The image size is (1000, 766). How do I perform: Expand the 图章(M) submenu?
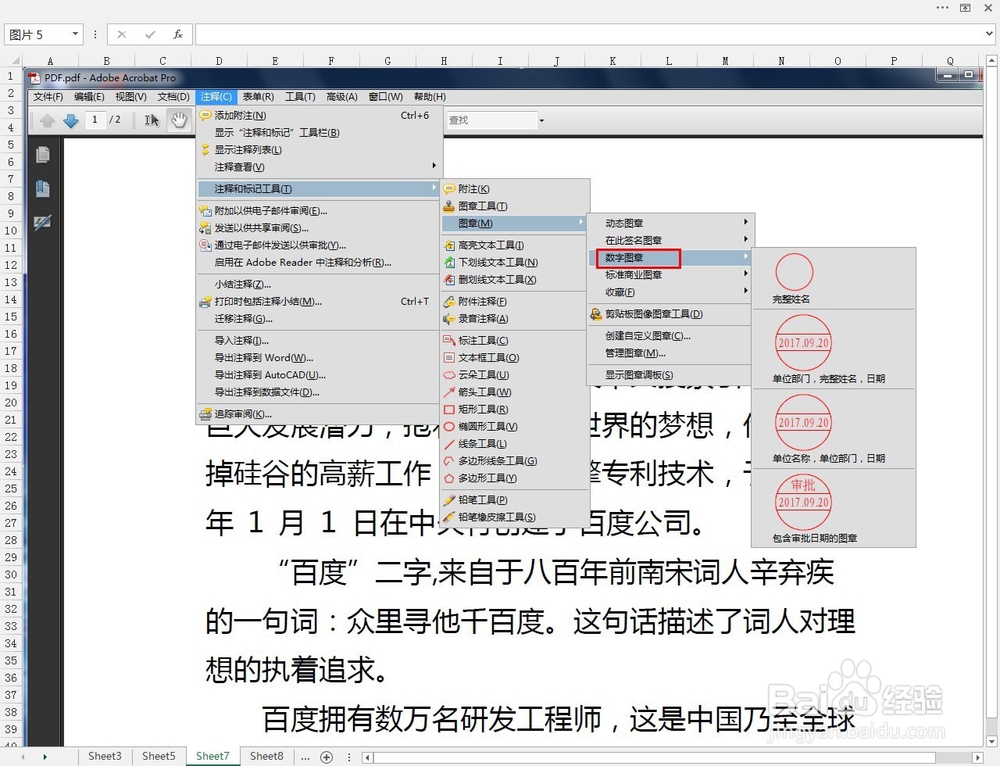(x=514, y=223)
